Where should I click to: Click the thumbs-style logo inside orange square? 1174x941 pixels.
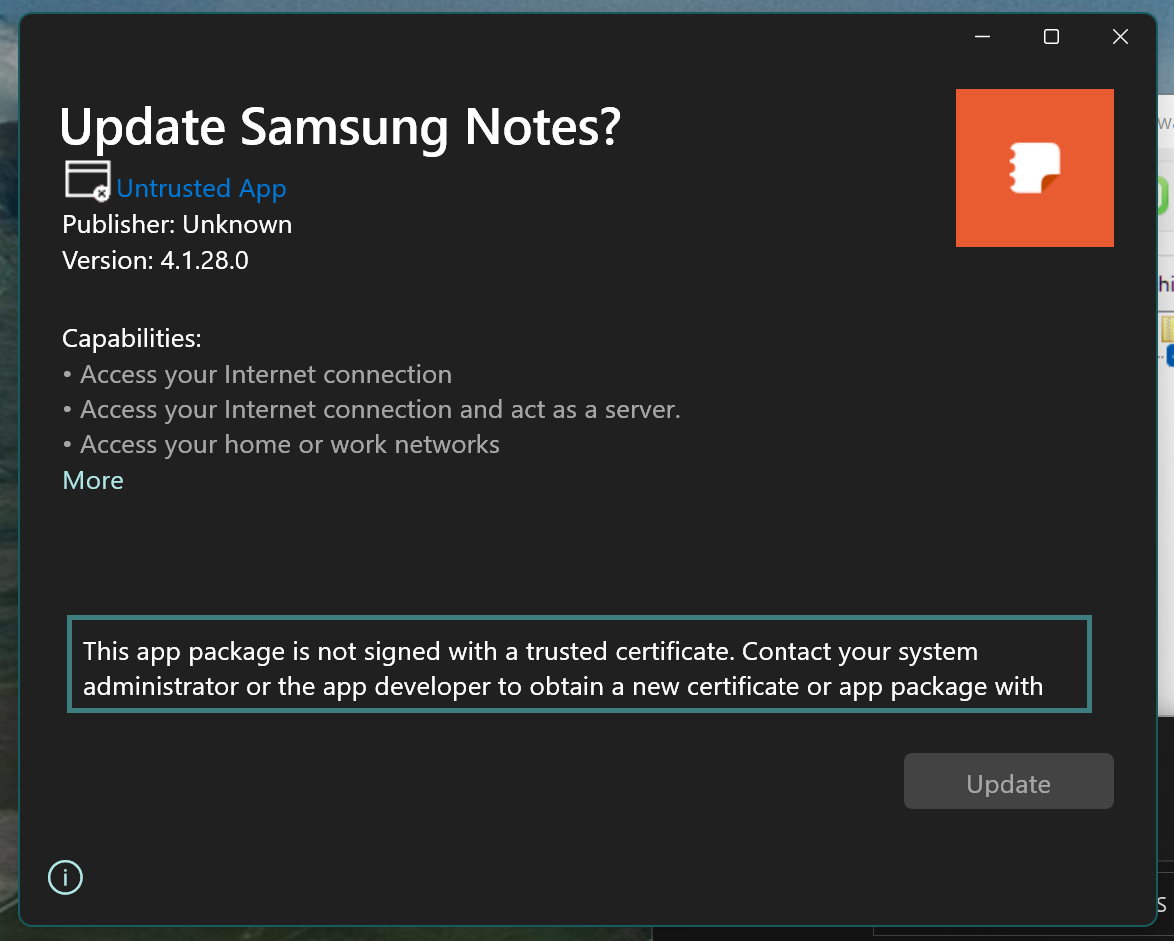coord(1034,167)
